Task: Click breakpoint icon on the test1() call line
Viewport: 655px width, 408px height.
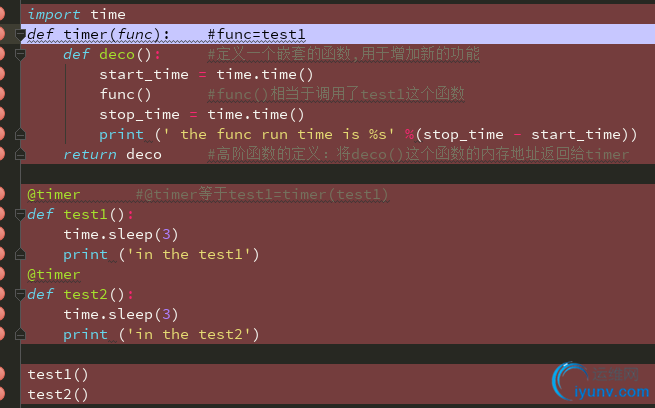Action: pos(3,374)
